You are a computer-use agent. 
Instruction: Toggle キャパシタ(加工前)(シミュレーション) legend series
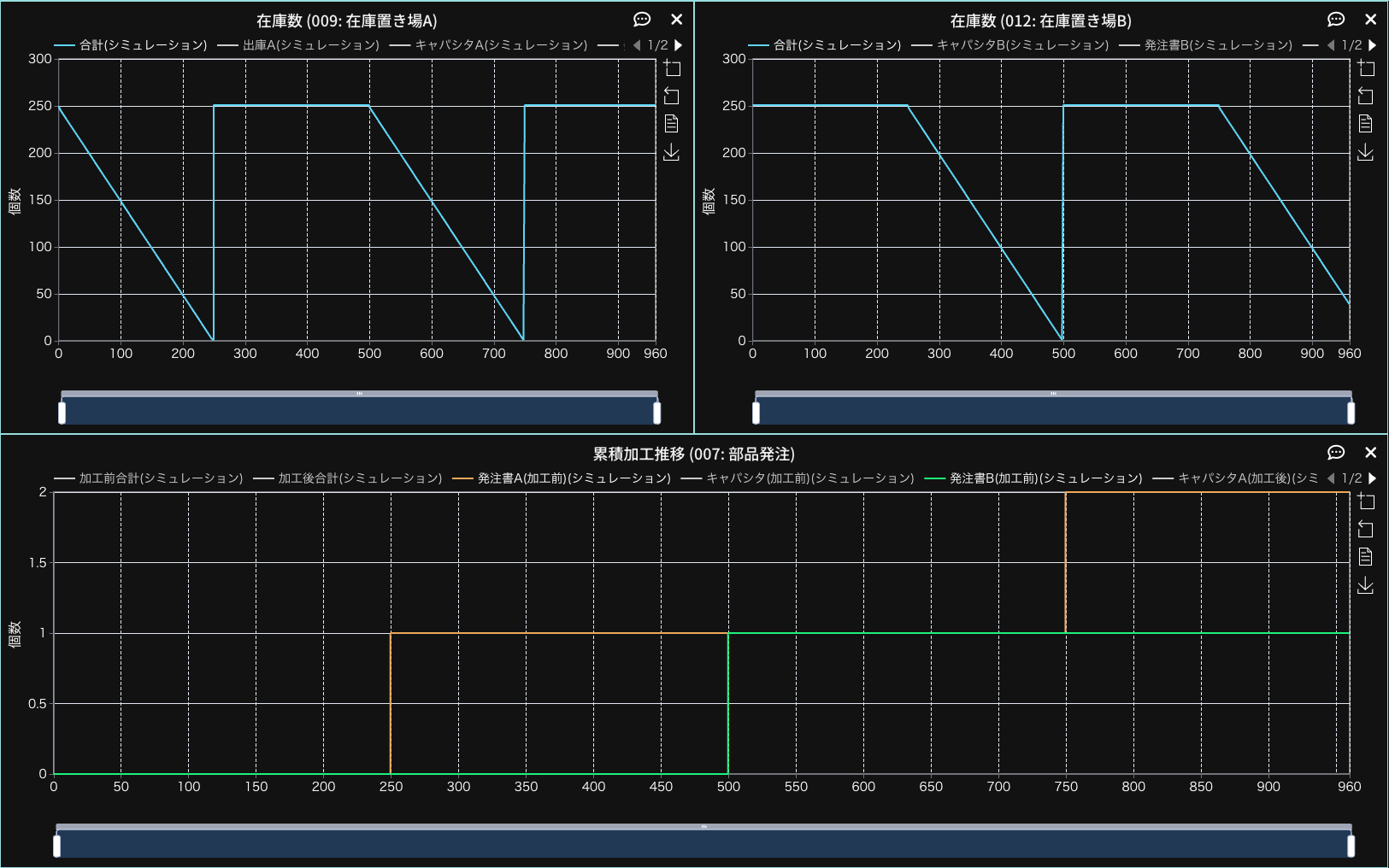click(797, 478)
